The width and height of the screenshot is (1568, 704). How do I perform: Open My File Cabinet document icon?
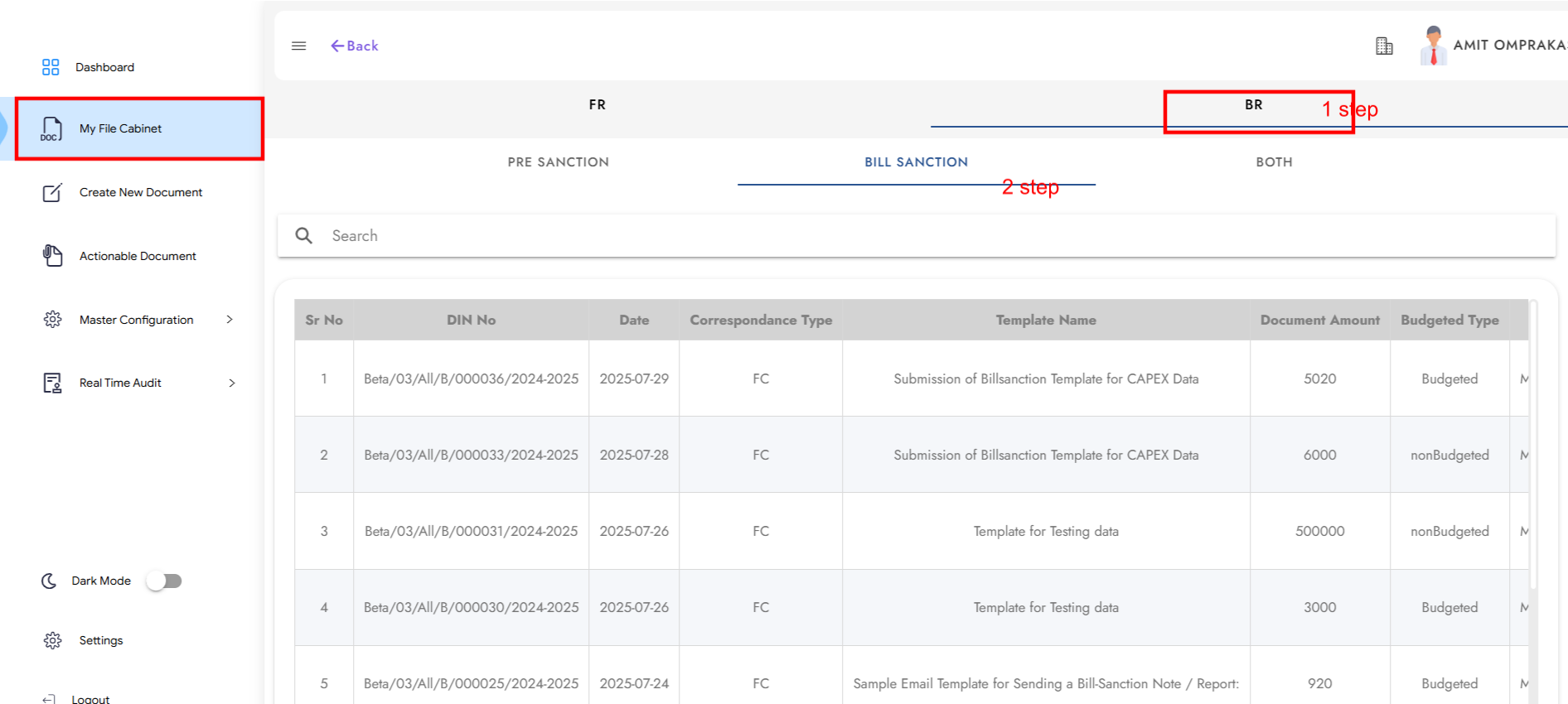51,128
